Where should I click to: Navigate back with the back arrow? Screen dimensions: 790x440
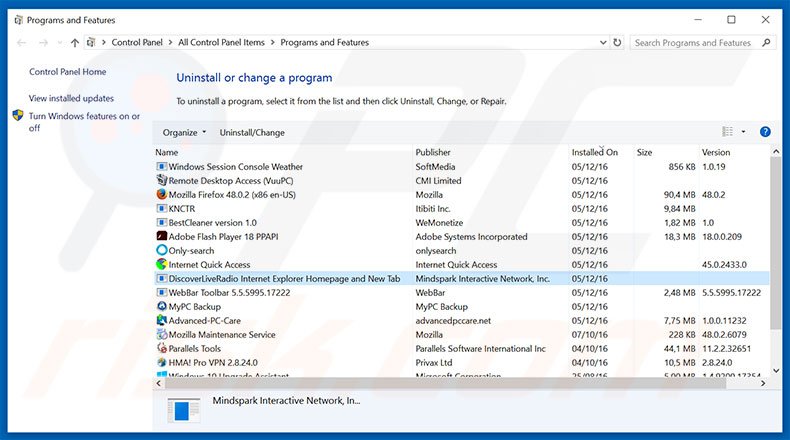22,43
